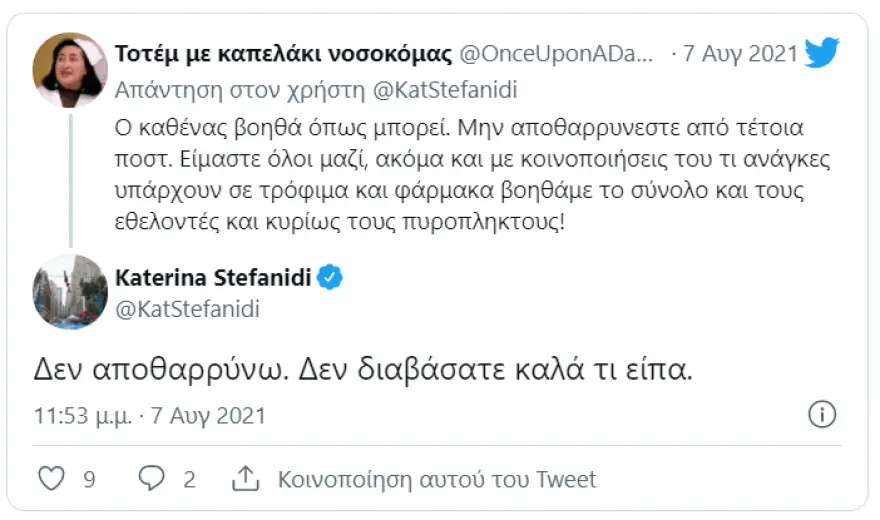Click @KatStefanidi handle under Katerina's name
The width and height of the screenshot is (880, 520).
click(x=187, y=309)
